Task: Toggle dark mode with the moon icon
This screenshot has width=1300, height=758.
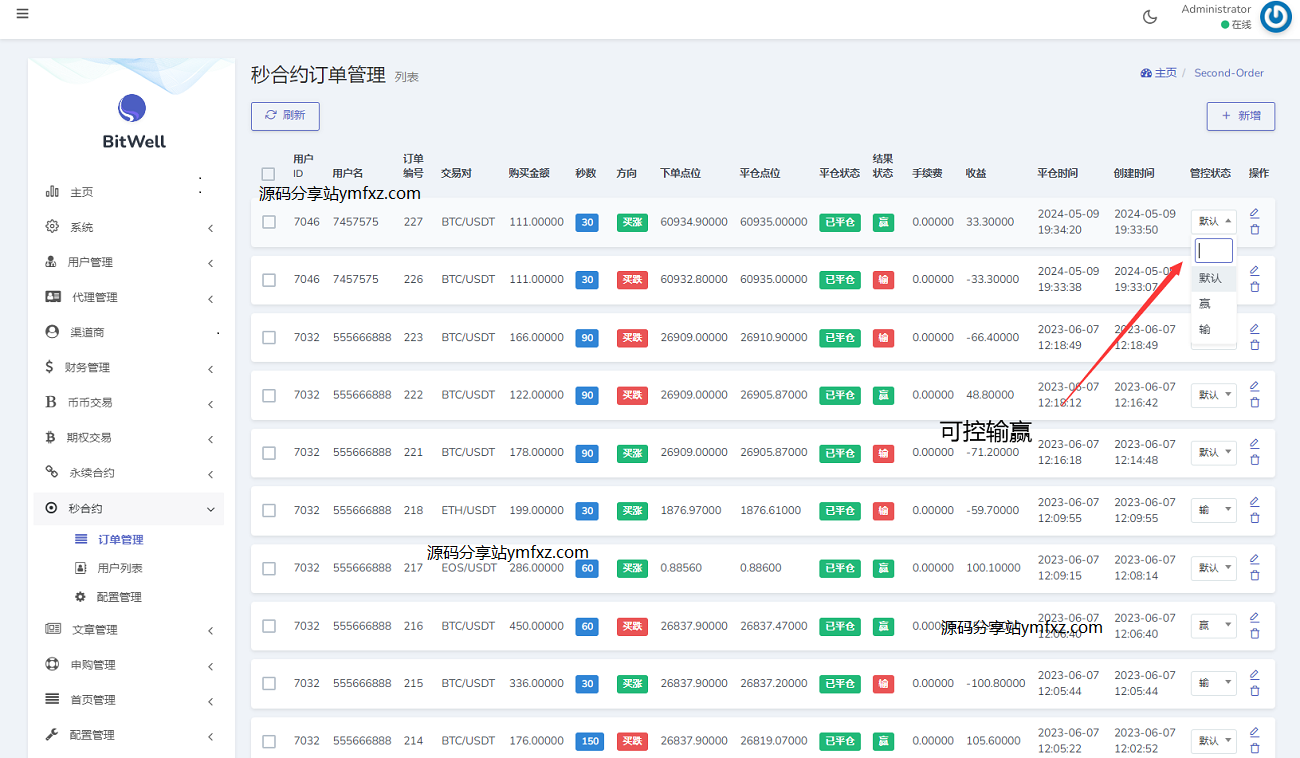Action: tap(1150, 17)
